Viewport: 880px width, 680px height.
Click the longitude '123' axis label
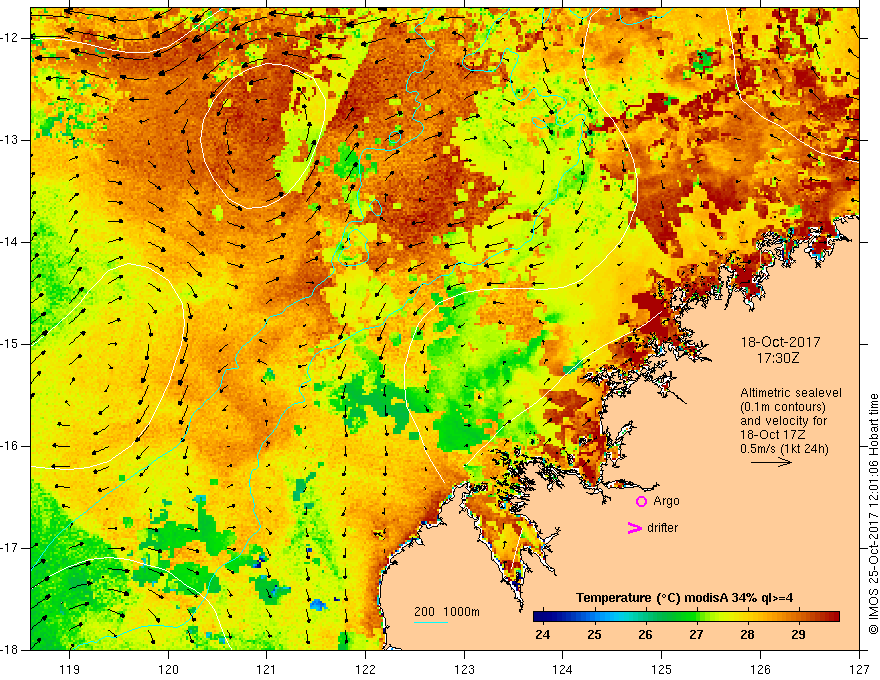tap(464, 669)
